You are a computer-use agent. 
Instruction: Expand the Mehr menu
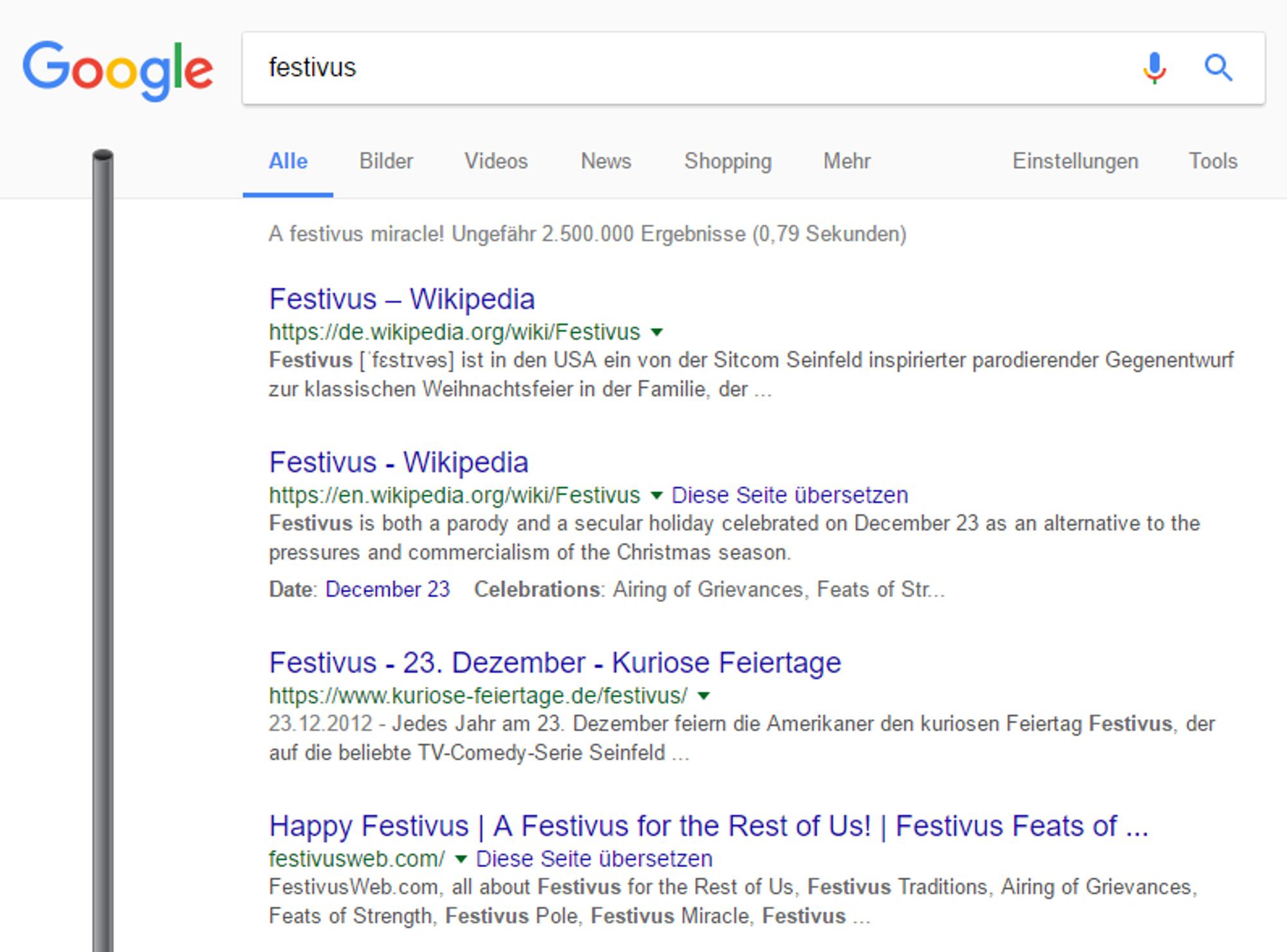point(847,161)
